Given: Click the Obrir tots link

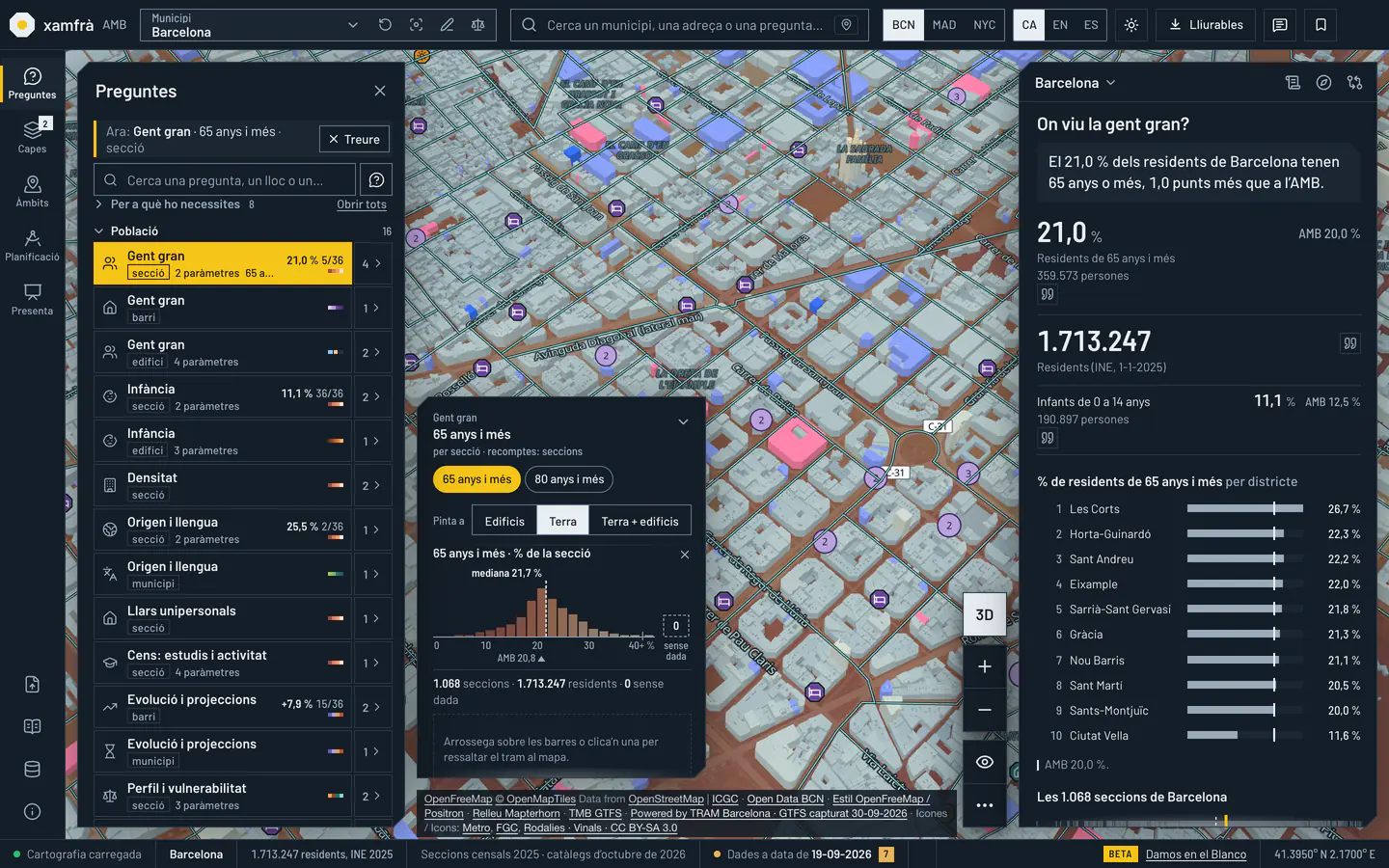Looking at the screenshot, I should pos(362,204).
